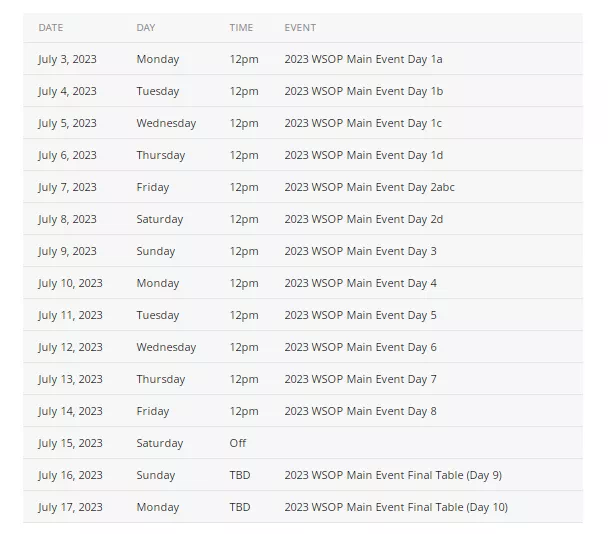
Task: Click the July 10, 2023 date cell
Action: click(x=70, y=283)
